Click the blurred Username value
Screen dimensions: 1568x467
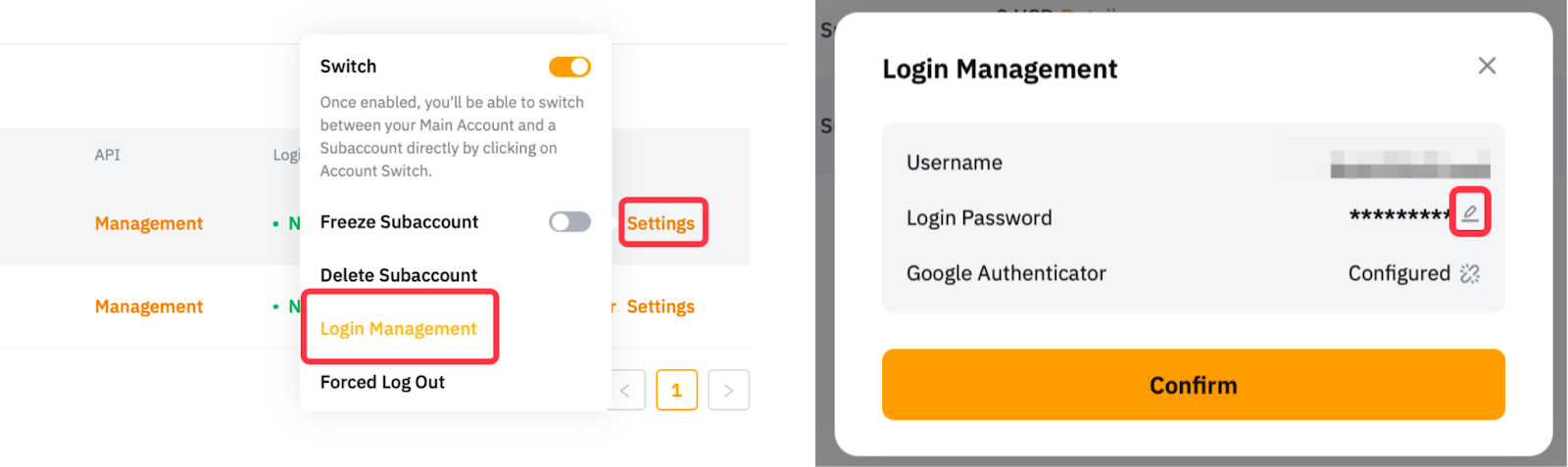(1409, 163)
